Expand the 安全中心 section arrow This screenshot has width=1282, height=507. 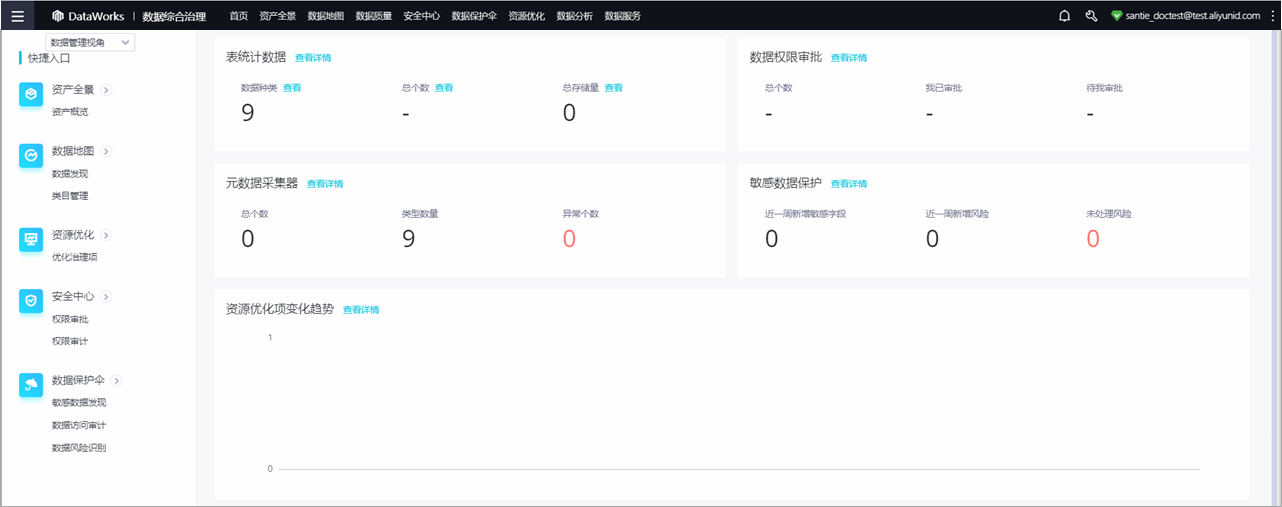106,297
